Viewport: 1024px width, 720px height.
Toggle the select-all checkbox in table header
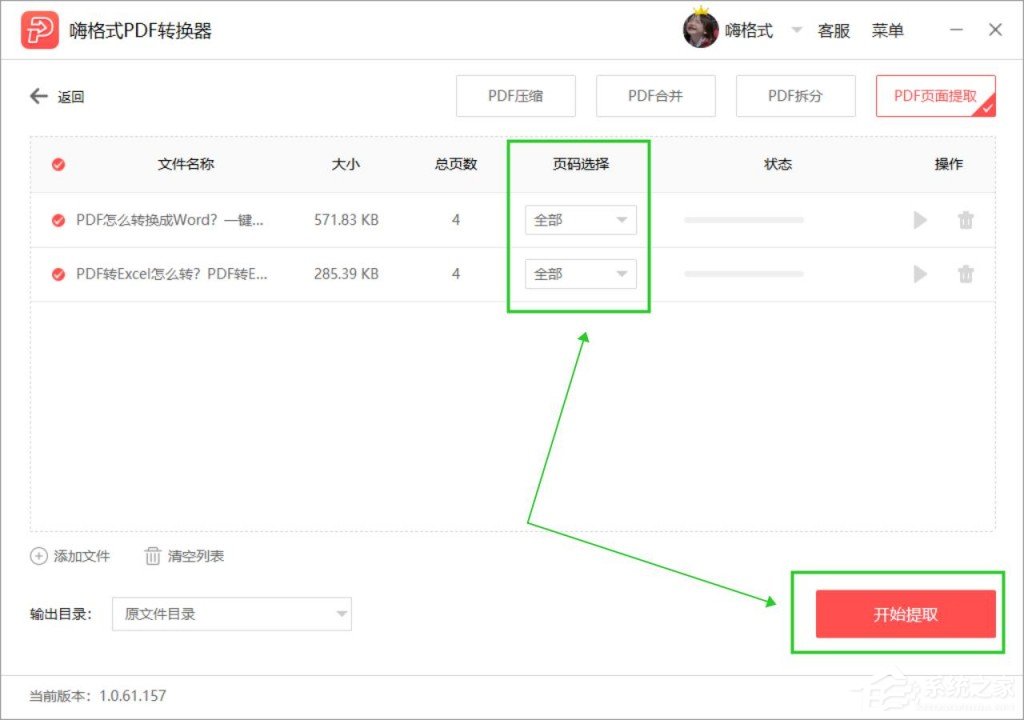(56, 165)
